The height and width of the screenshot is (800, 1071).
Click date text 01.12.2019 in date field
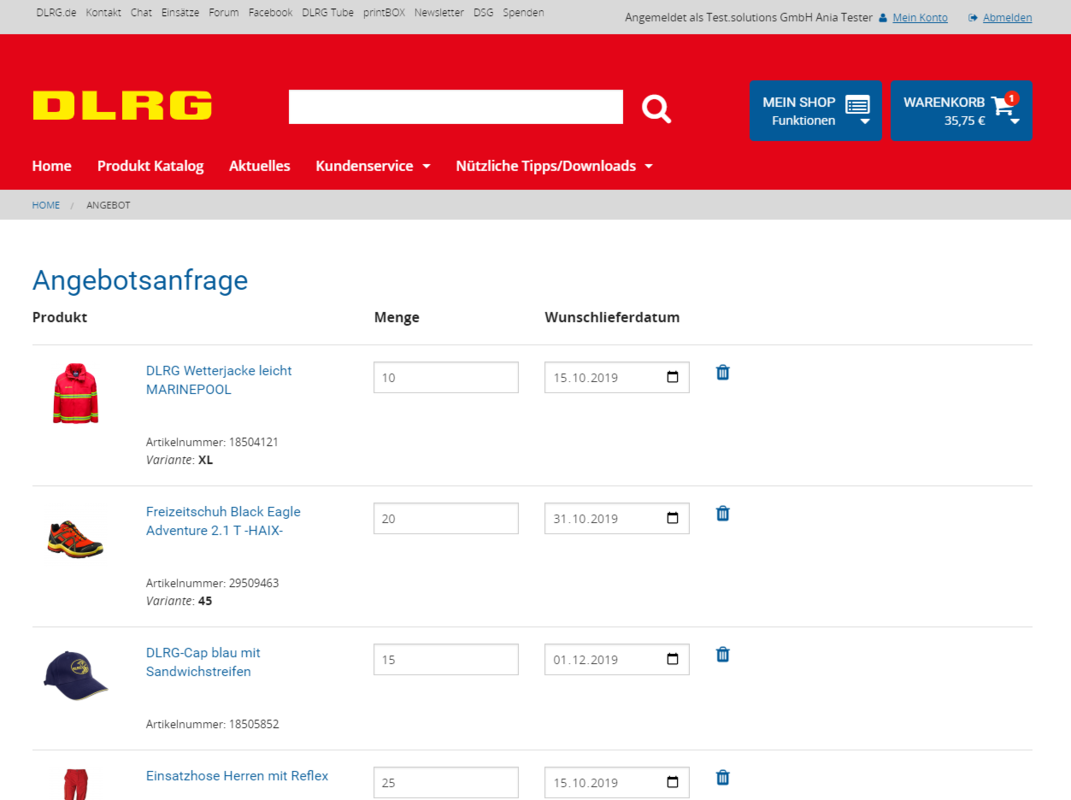click(585, 660)
